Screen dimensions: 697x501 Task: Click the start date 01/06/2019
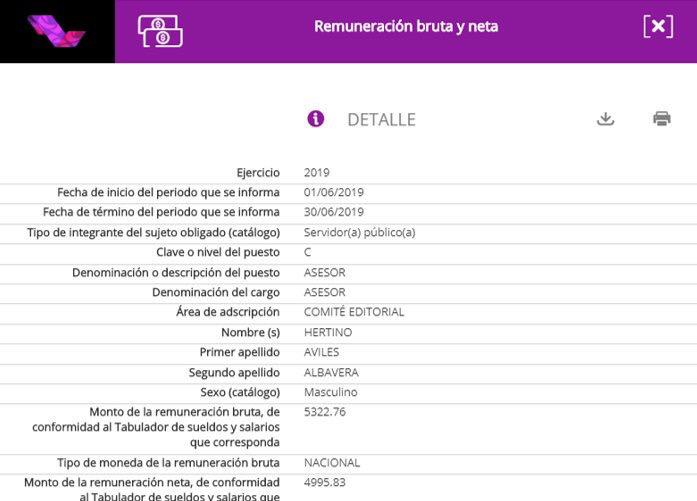(334, 193)
